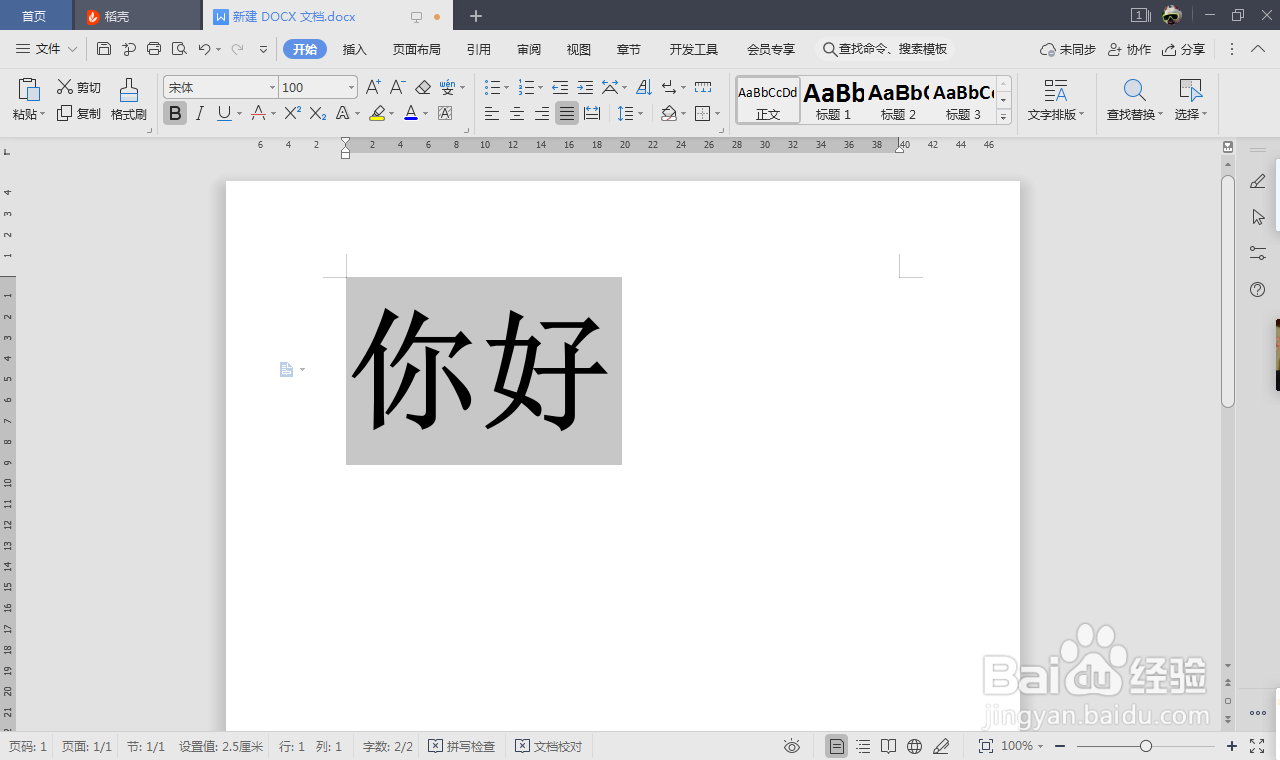Toggle Bold formatting

click(x=175, y=114)
